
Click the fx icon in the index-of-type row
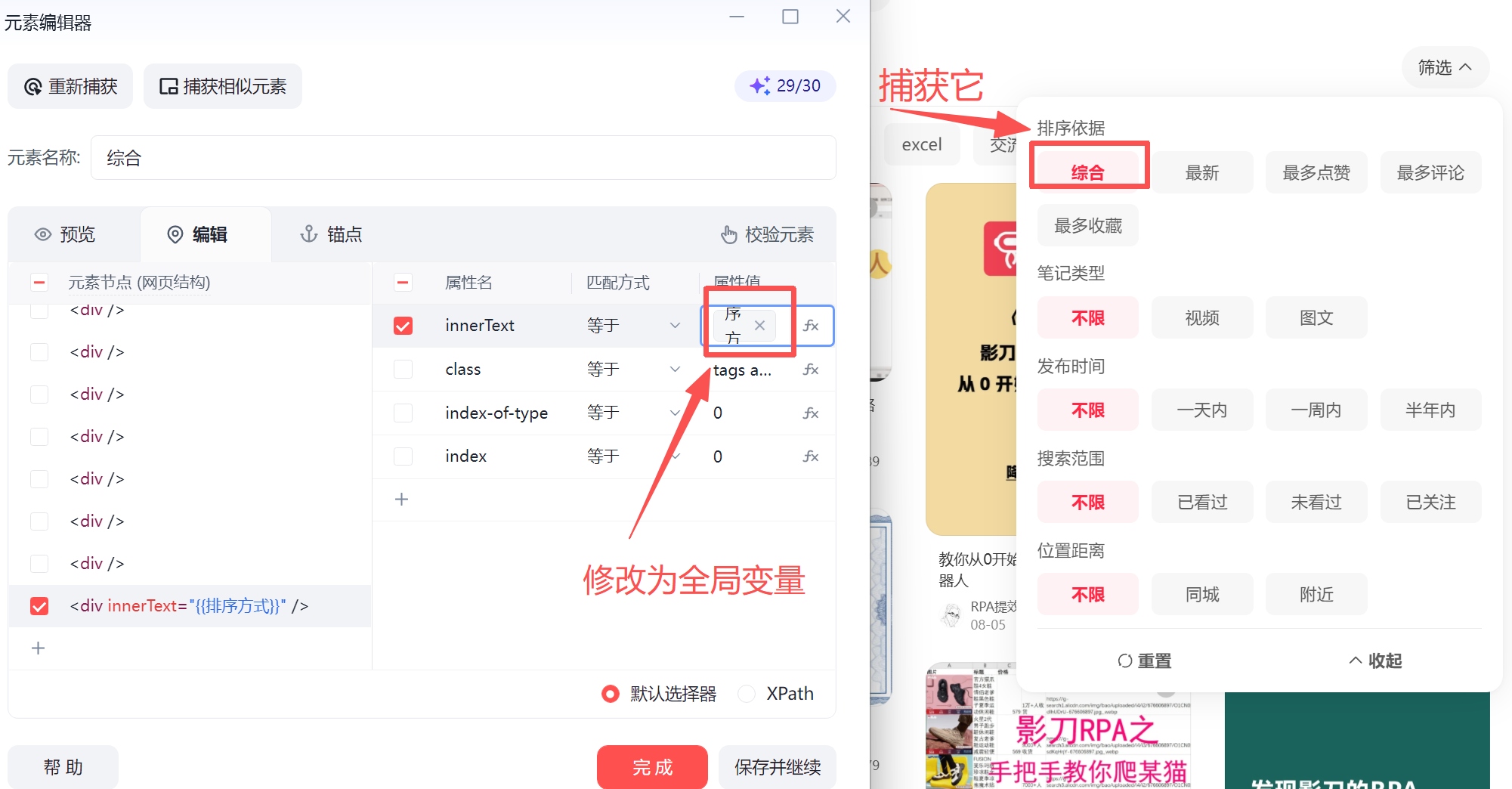click(x=811, y=413)
